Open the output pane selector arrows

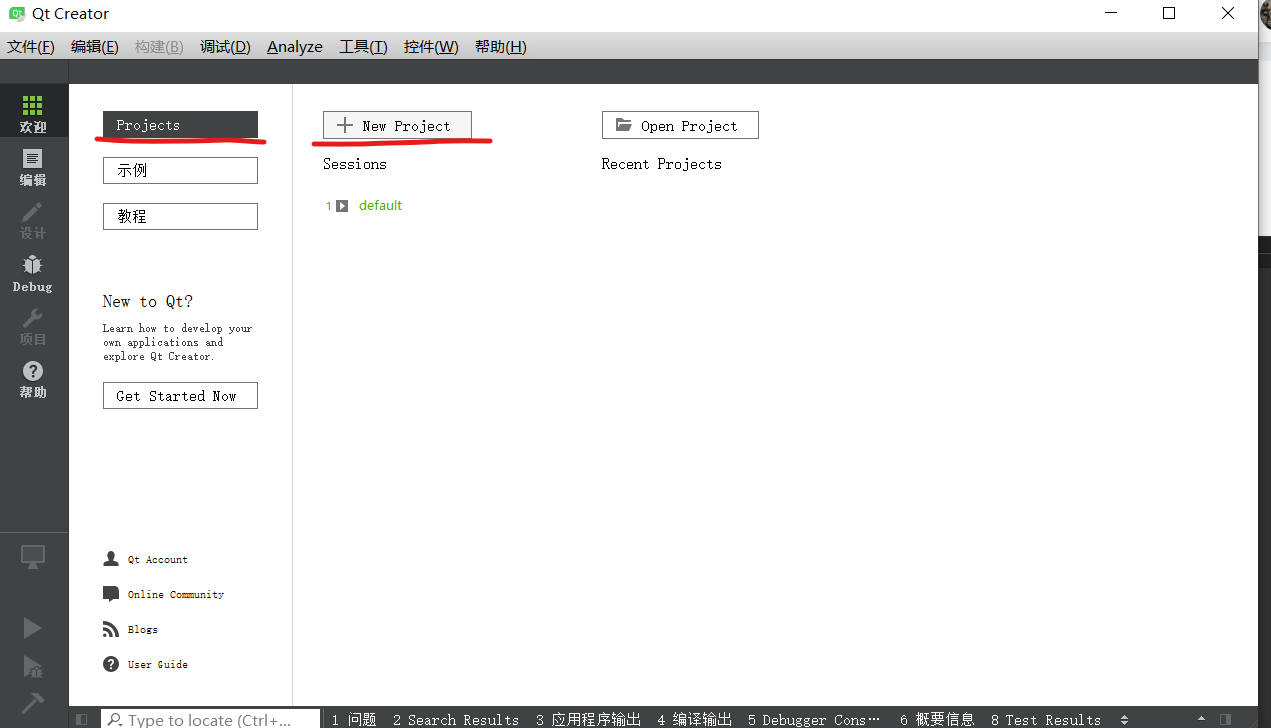click(x=1124, y=719)
